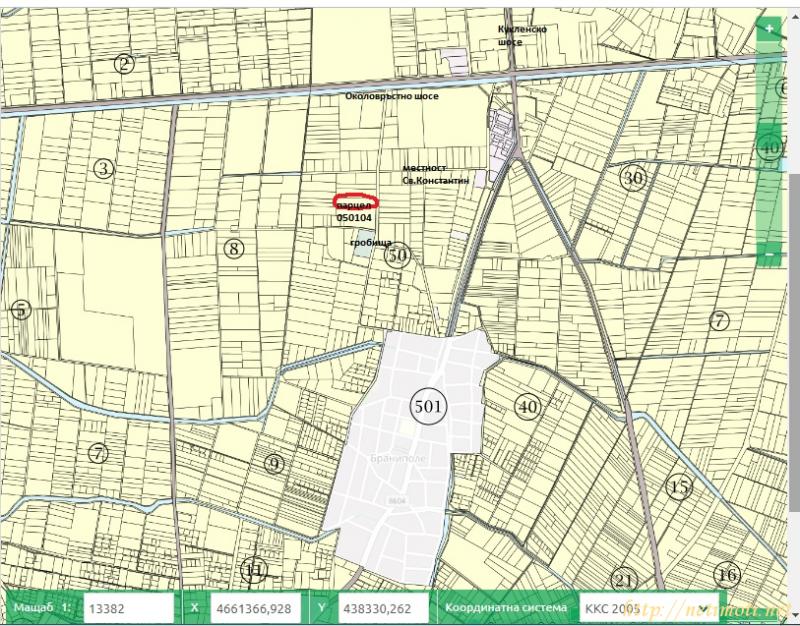
Task: Click the zoom out minus button
Action: click(x=768, y=254)
